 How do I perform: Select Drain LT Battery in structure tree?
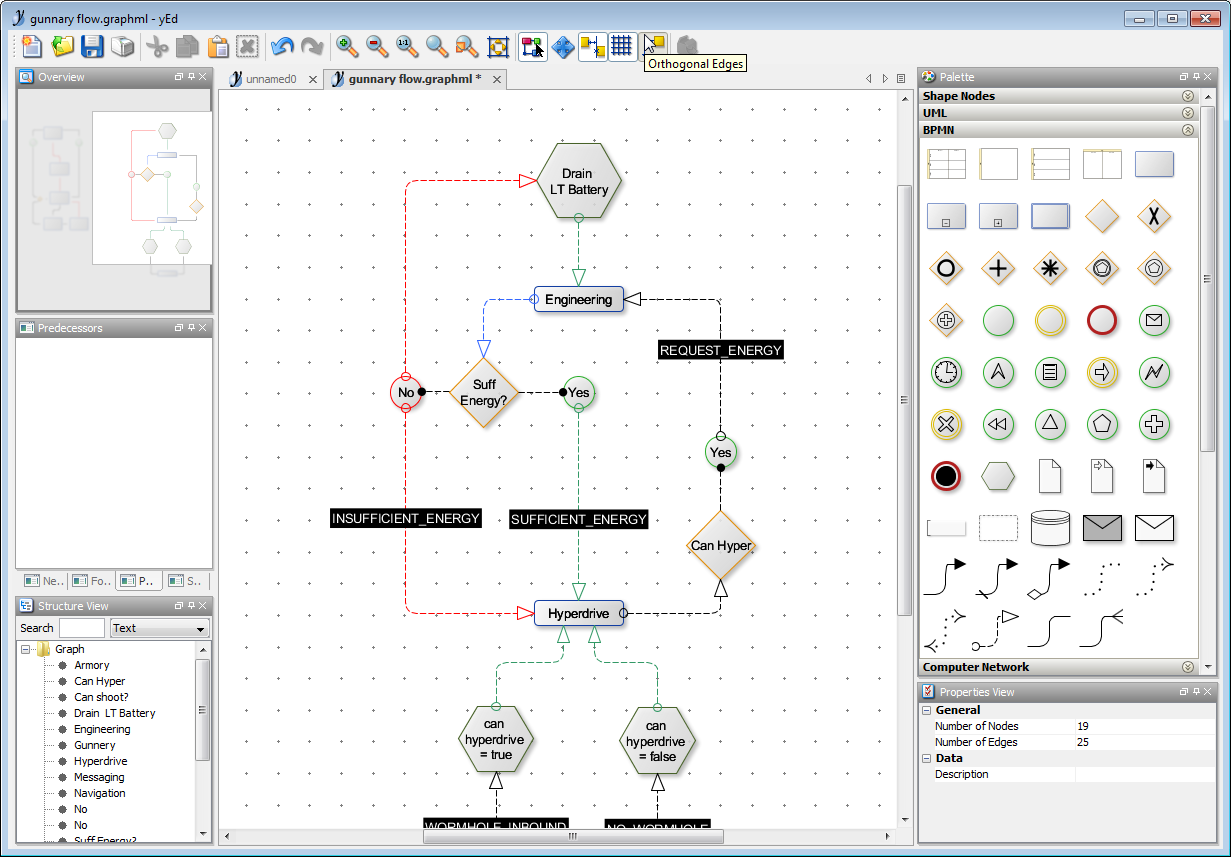[x=115, y=713]
